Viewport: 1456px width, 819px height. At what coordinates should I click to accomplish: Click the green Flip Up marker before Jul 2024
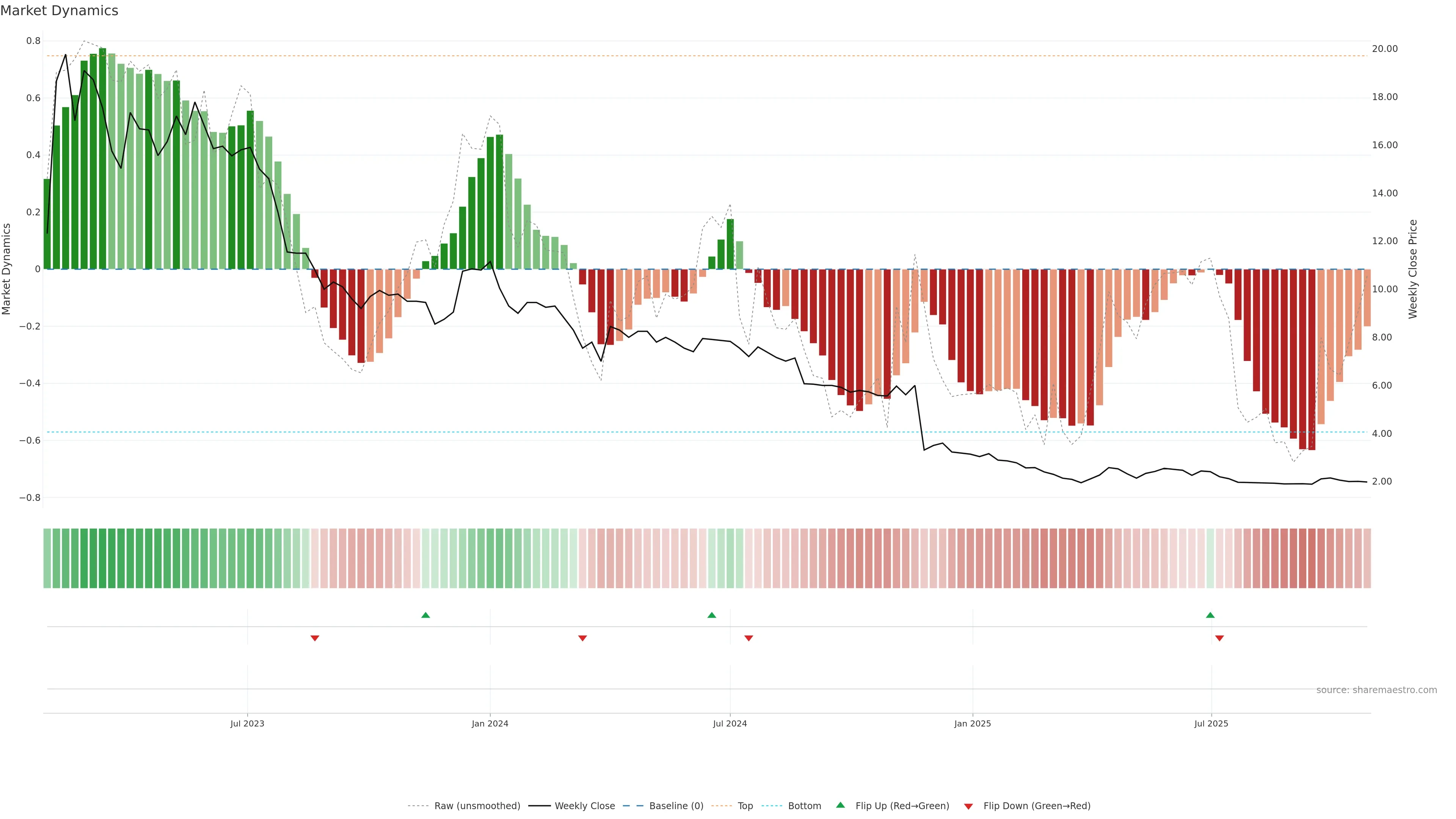[712, 615]
